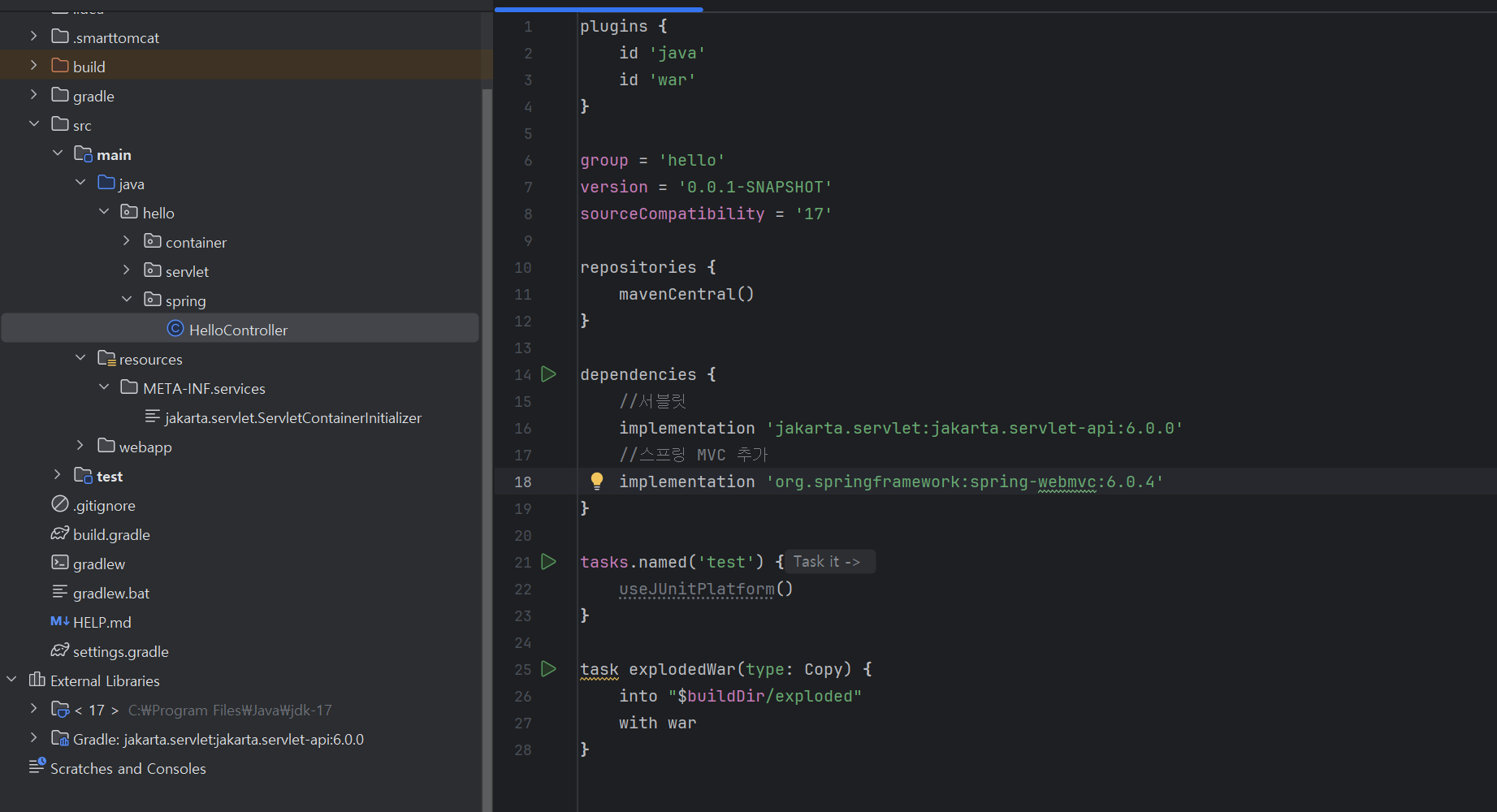Click the .gitignore file icon

click(60, 504)
